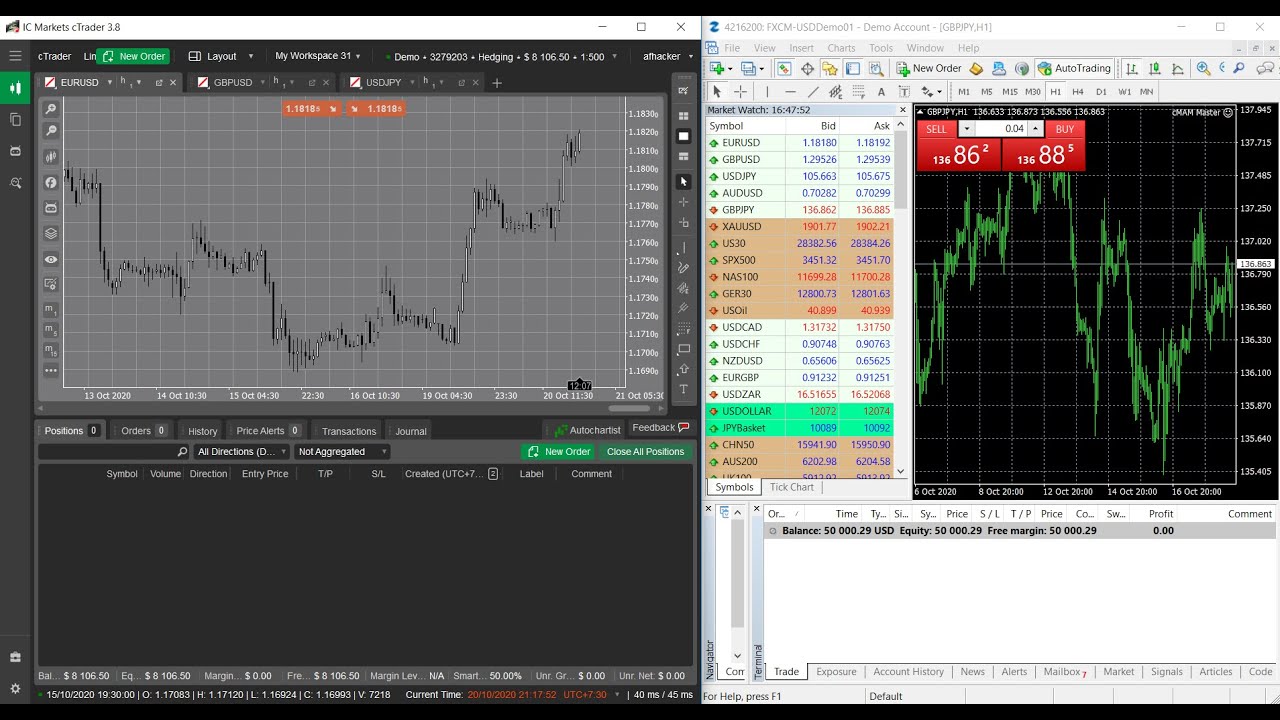This screenshot has height=720, width=1280.
Task: Select the text drawing tool in cTrader
Action: point(684,389)
